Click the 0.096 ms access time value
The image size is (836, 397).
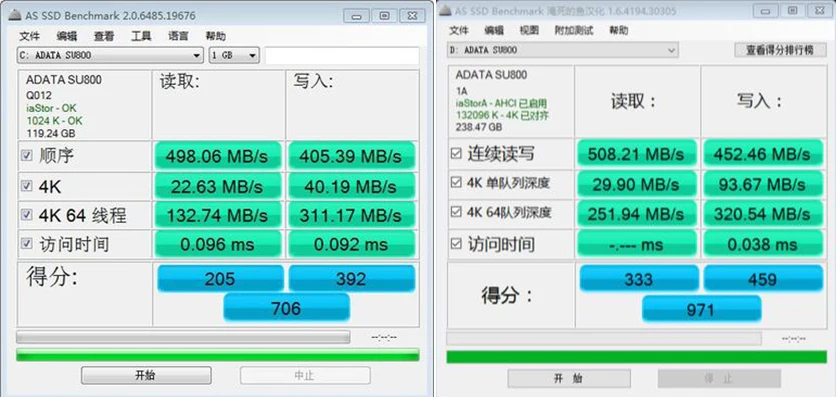point(218,245)
